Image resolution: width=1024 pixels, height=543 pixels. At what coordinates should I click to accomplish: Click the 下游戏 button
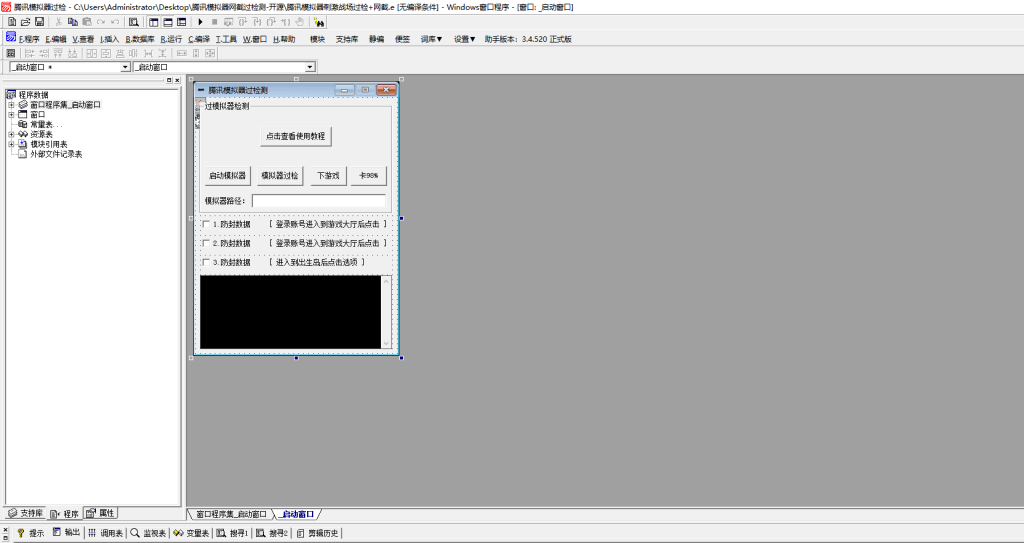pos(328,176)
